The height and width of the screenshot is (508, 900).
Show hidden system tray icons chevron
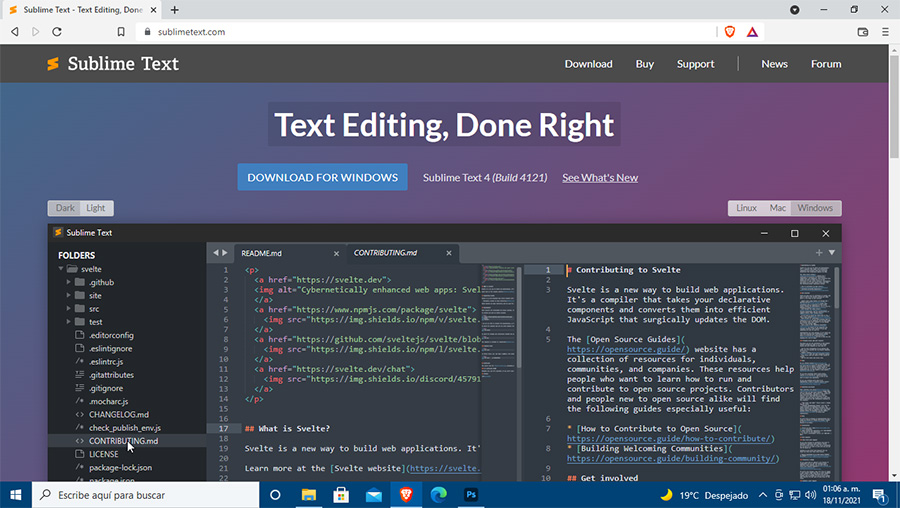(x=762, y=495)
